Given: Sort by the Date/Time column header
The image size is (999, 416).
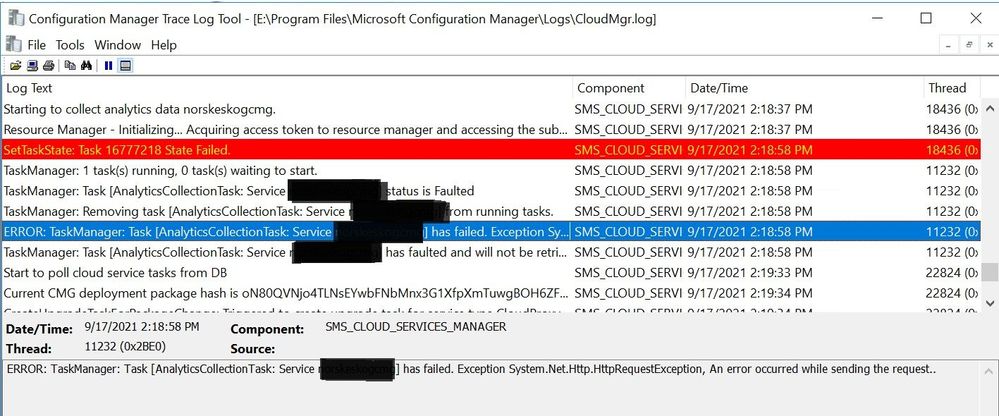Looking at the screenshot, I should (x=719, y=88).
